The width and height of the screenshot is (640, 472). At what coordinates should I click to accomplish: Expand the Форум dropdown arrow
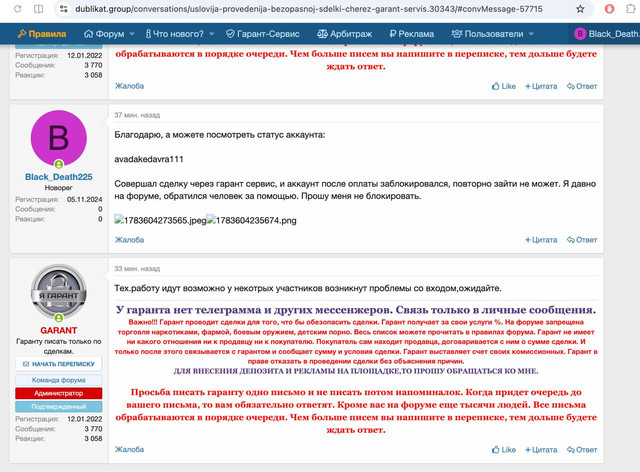tap(132, 34)
